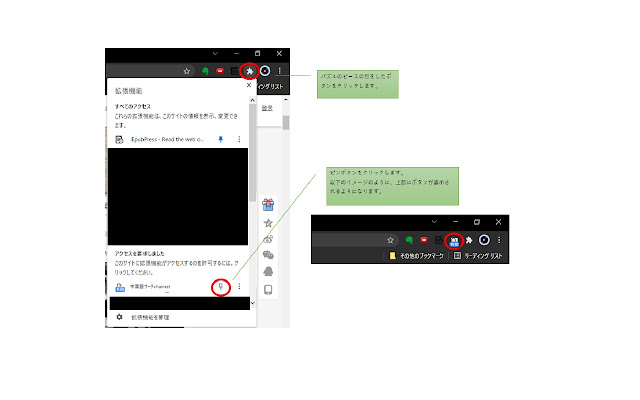Image resolution: width=640 pixels, height=400 pixels.
Task: Open more options for 中国語サーチchainet extension
Action: click(x=239, y=287)
